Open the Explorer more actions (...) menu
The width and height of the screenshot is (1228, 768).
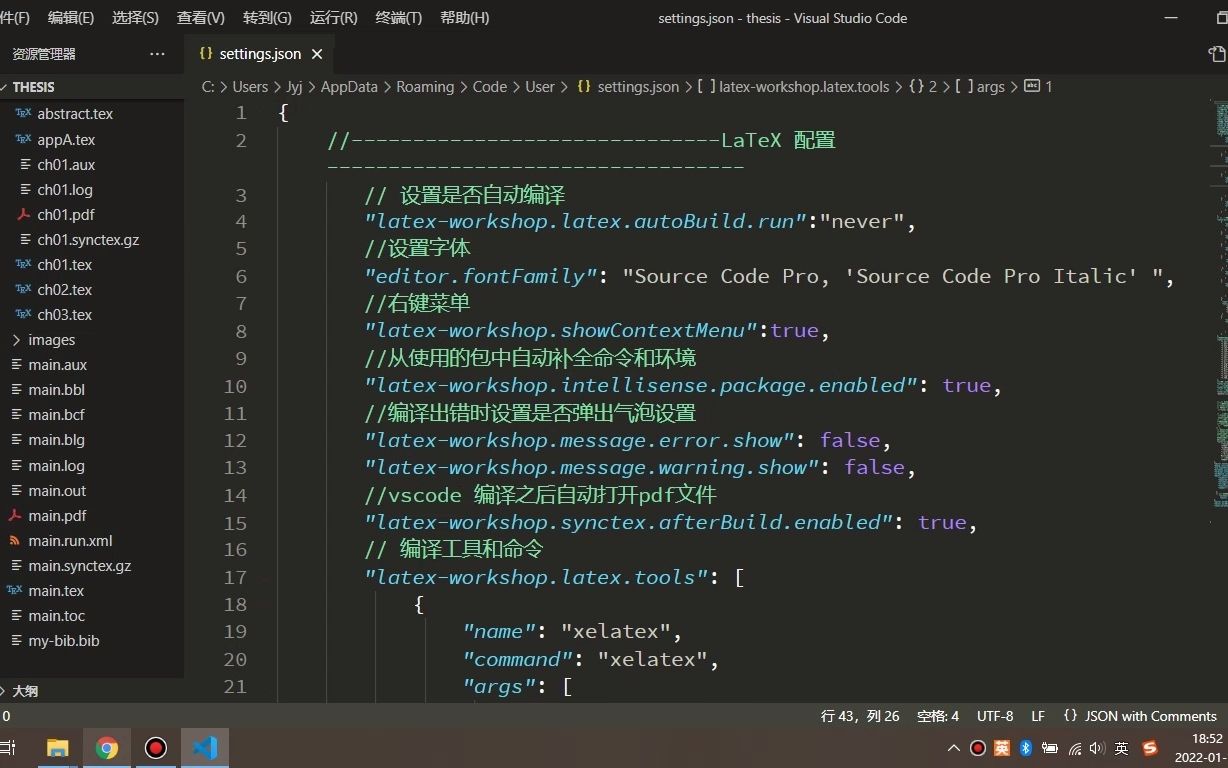pyautogui.click(x=157, y=54)
